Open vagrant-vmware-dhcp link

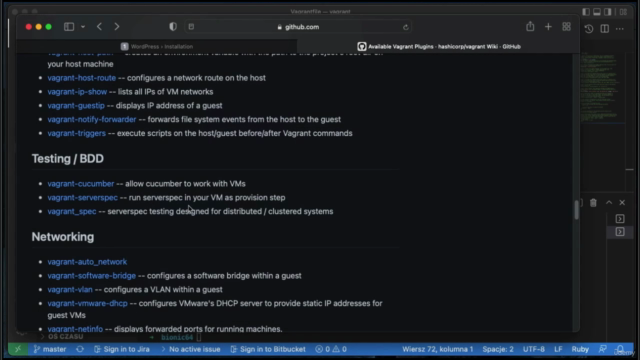pos(87,304)
